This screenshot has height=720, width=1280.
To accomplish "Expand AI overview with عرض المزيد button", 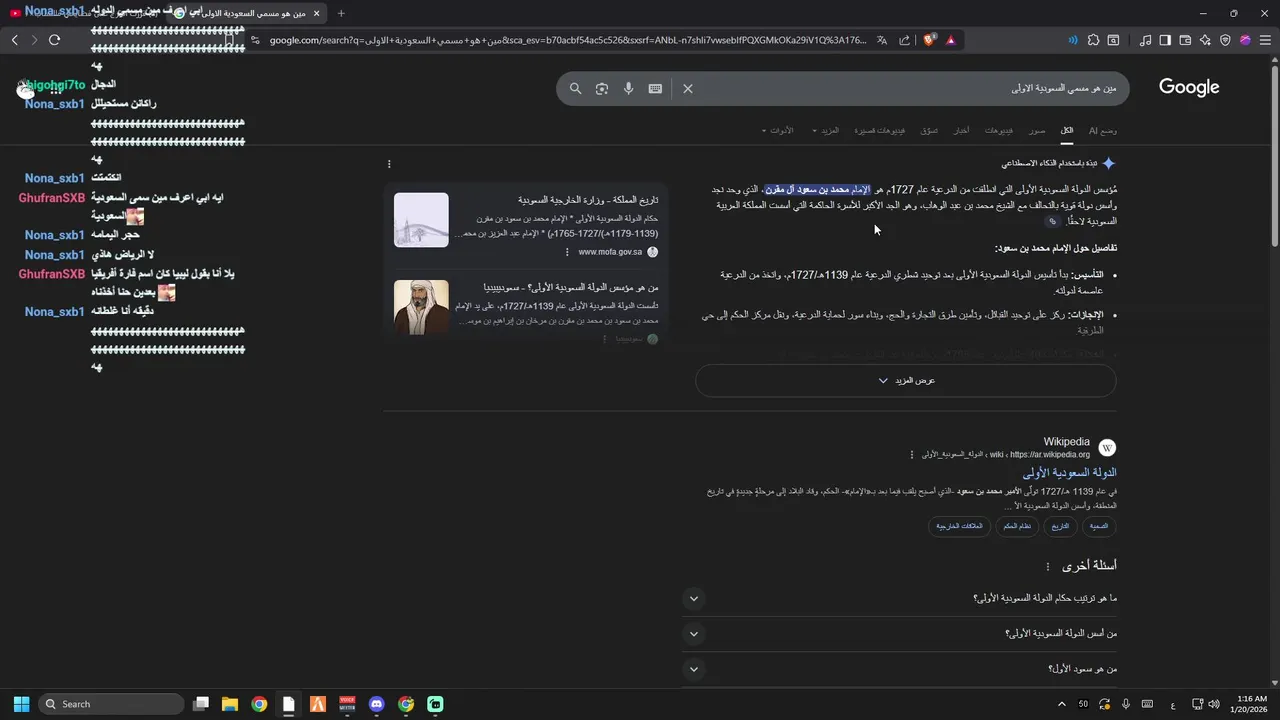I will (906, 381).
